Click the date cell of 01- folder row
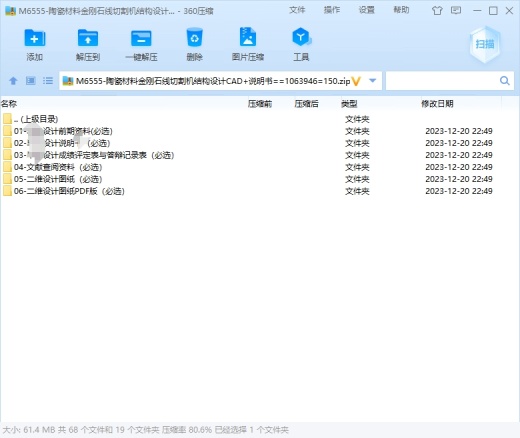 coord(459,131)
